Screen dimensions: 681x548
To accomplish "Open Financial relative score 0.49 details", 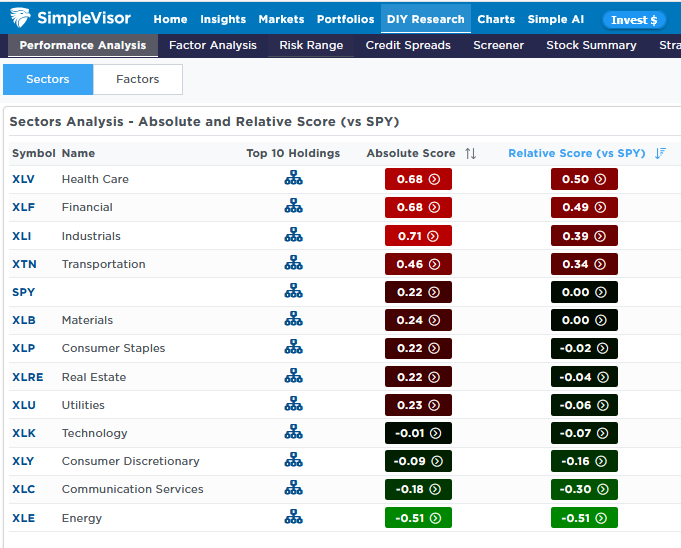I will pos(584,207).
